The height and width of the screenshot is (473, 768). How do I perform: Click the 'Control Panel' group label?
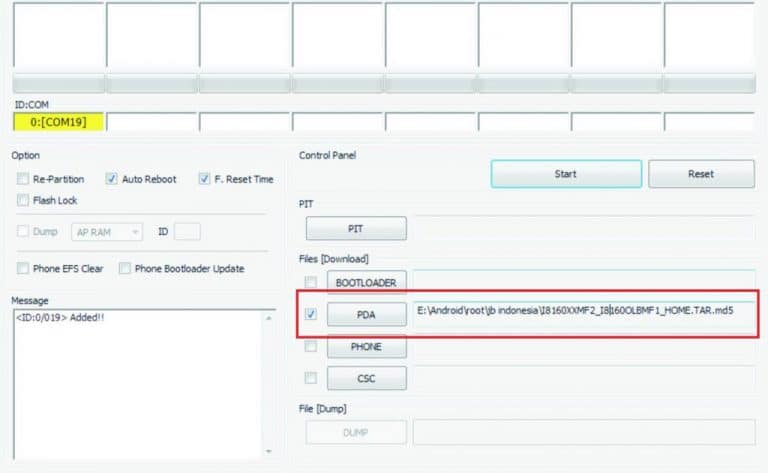327,155
